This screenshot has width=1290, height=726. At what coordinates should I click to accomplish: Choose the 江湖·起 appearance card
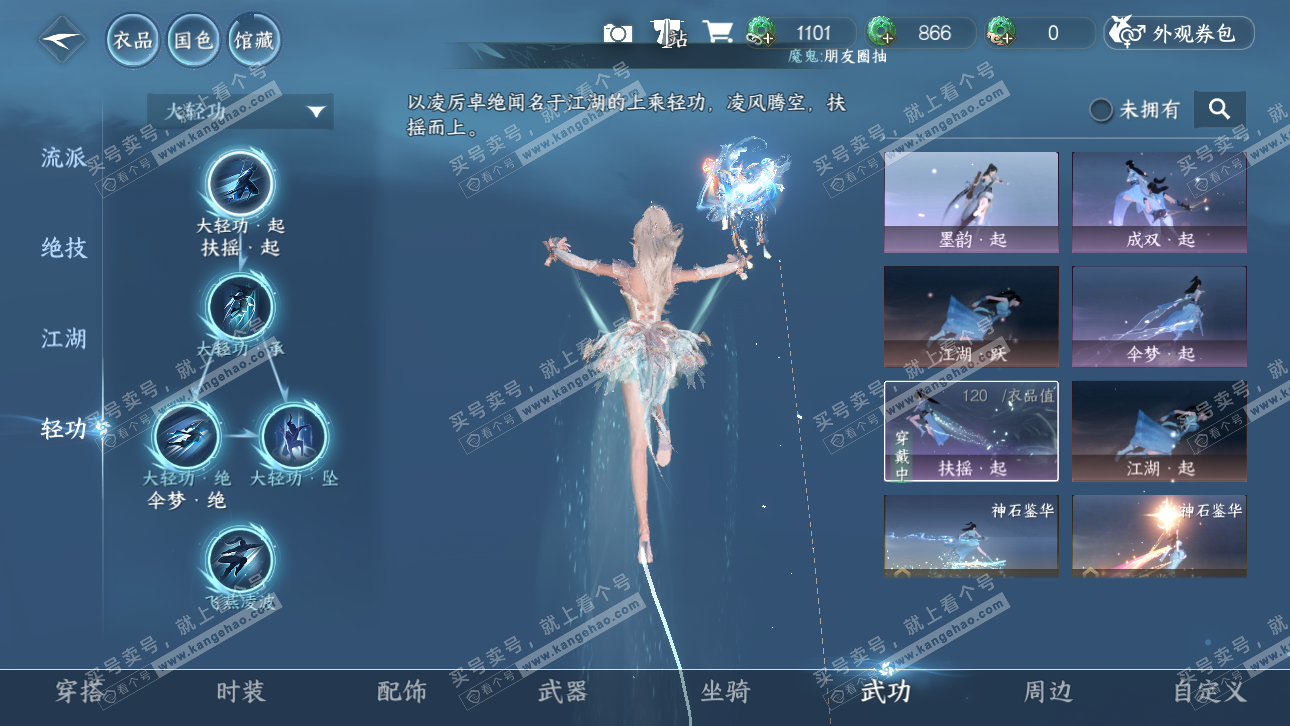tap(1159, 431)
